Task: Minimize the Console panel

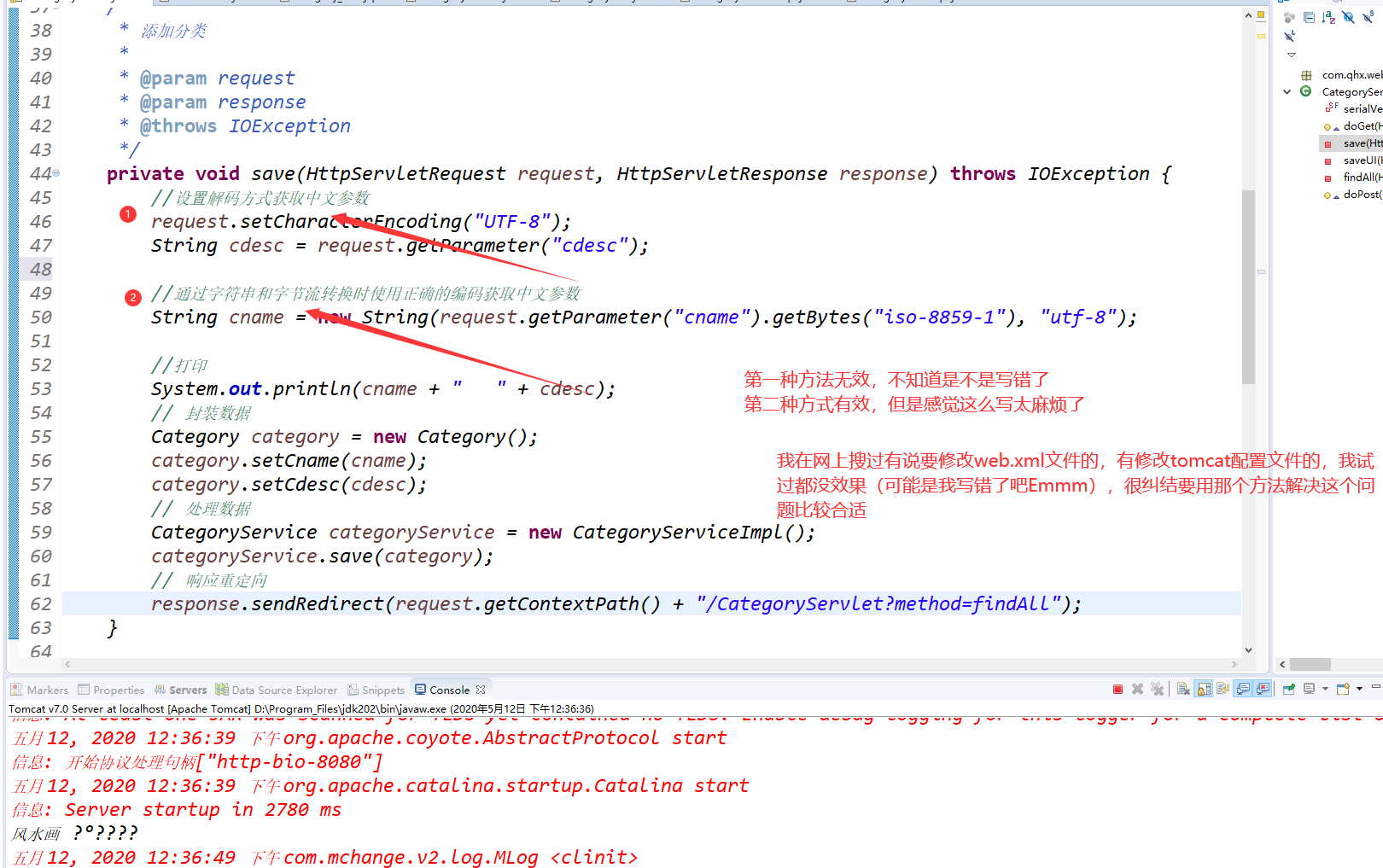Action: (1375, 687)
